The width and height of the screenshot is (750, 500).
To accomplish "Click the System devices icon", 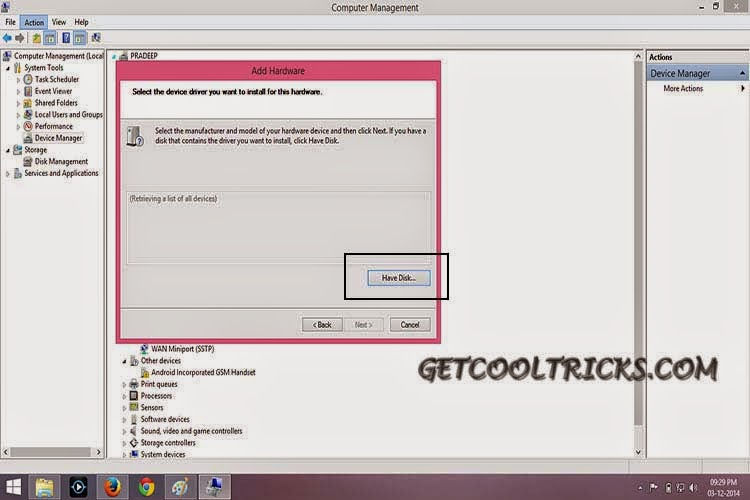I will [x=134, y=454].
